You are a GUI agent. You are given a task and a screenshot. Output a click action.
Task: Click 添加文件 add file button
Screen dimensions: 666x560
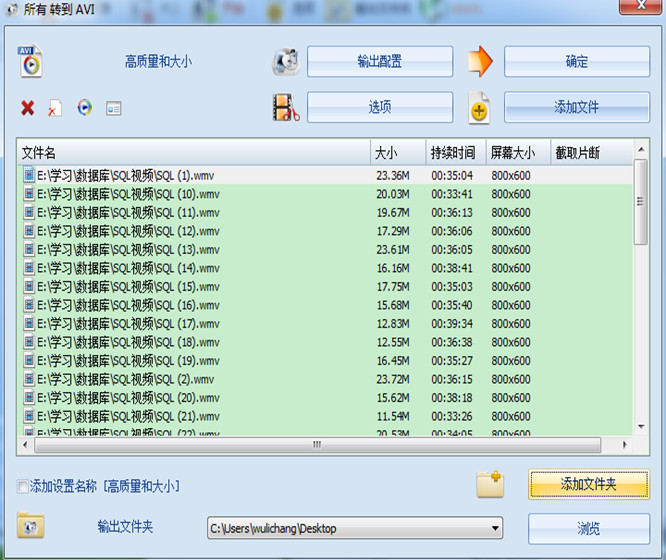[x=577, y=107]
